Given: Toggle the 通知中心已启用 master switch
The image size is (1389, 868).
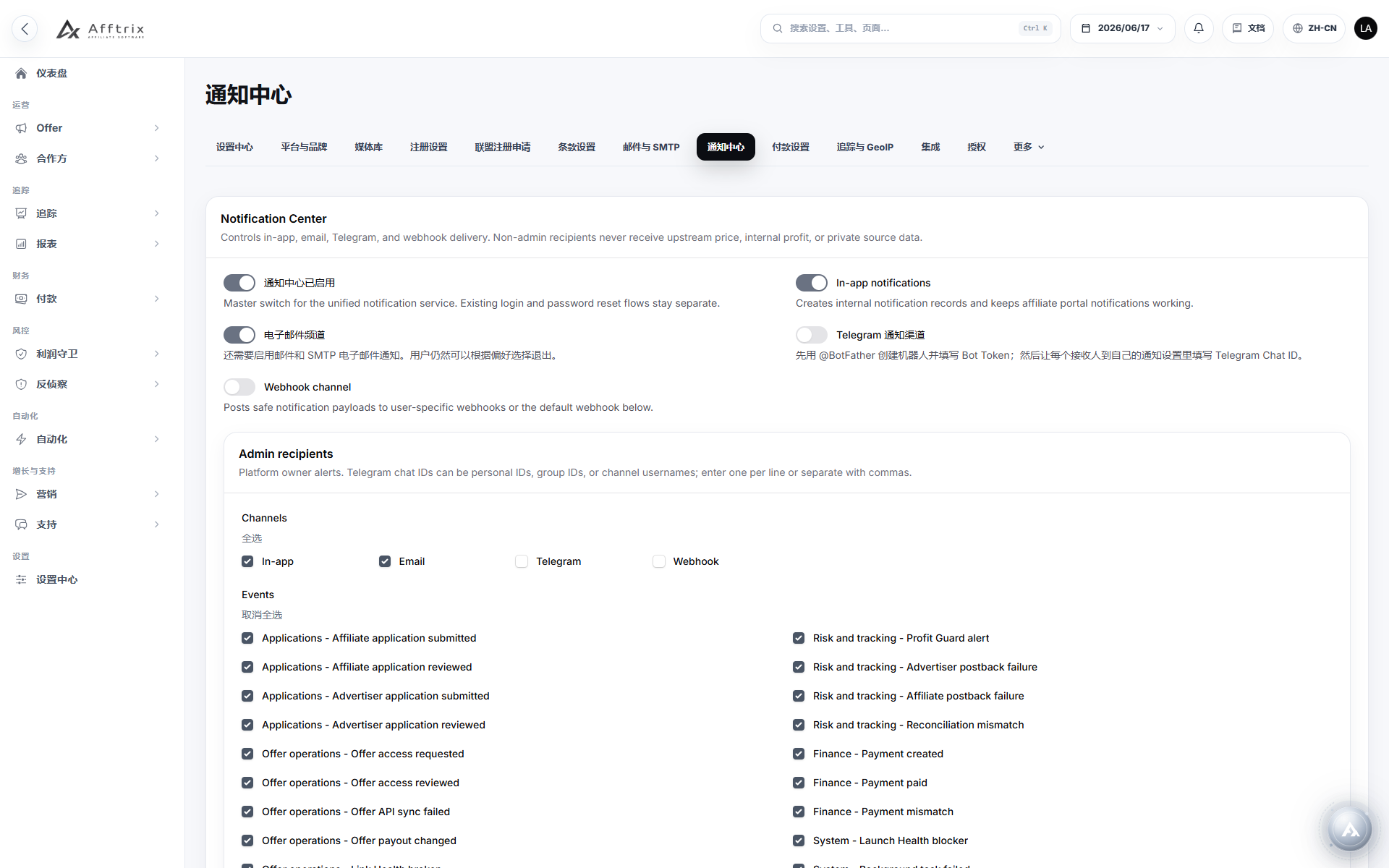Looking at the screenshot, I should pyautogui.click(x=239, y=283).
